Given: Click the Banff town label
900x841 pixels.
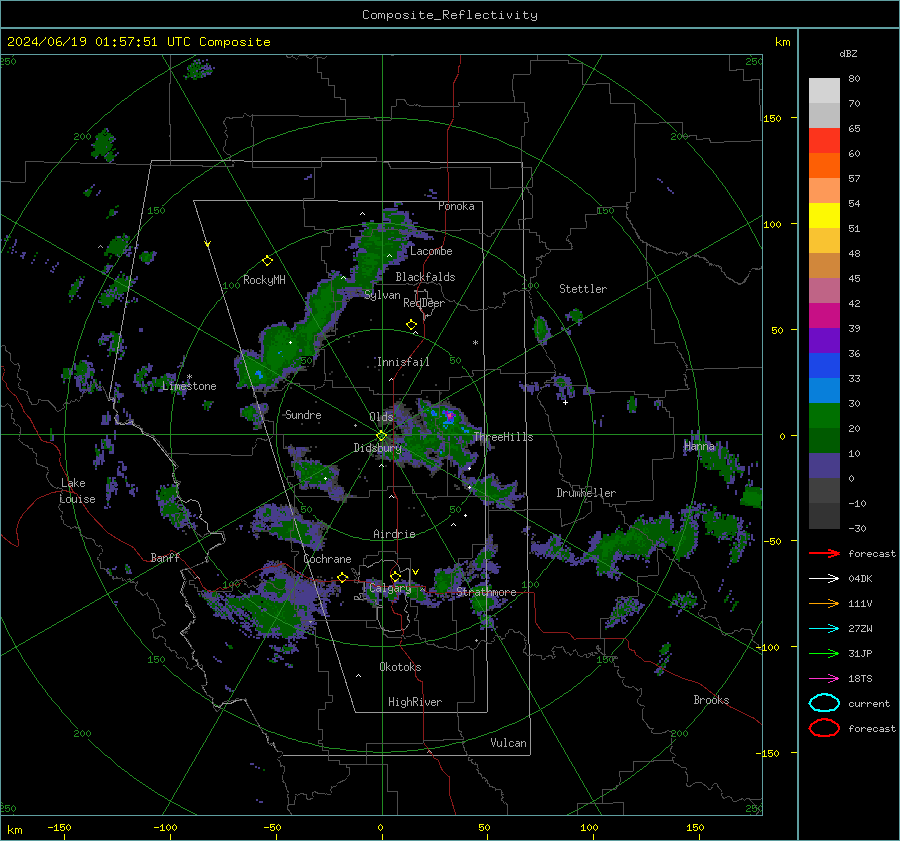Looking at the screenshot, I should [x=165, y=557].
